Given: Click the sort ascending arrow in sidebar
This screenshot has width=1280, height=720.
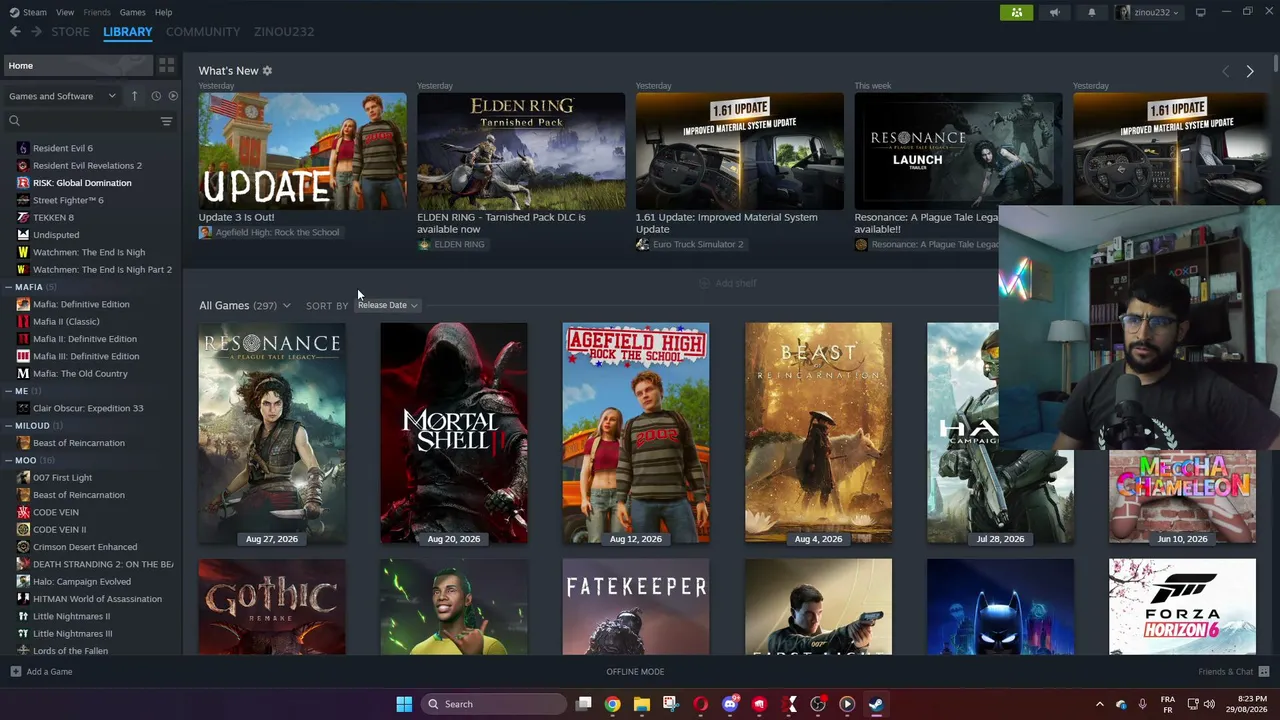Looking at the screenshot, I should point(134,96).
